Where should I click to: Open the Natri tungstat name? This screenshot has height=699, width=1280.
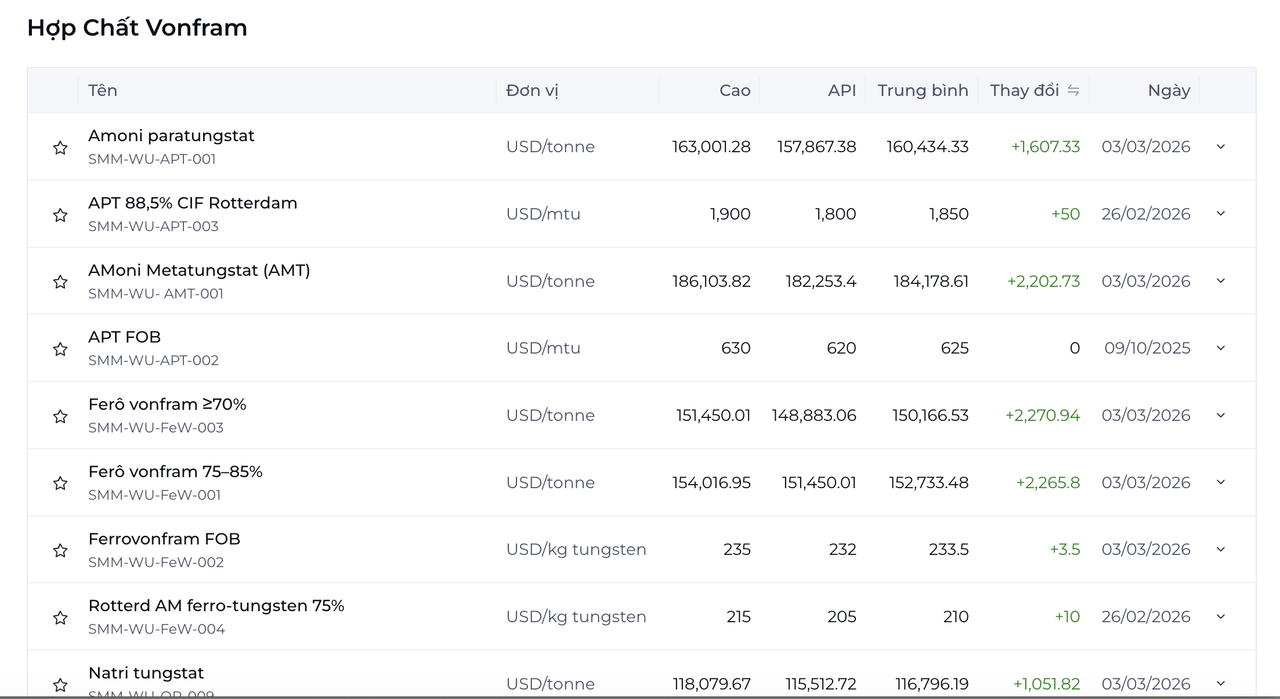point(146,672)
